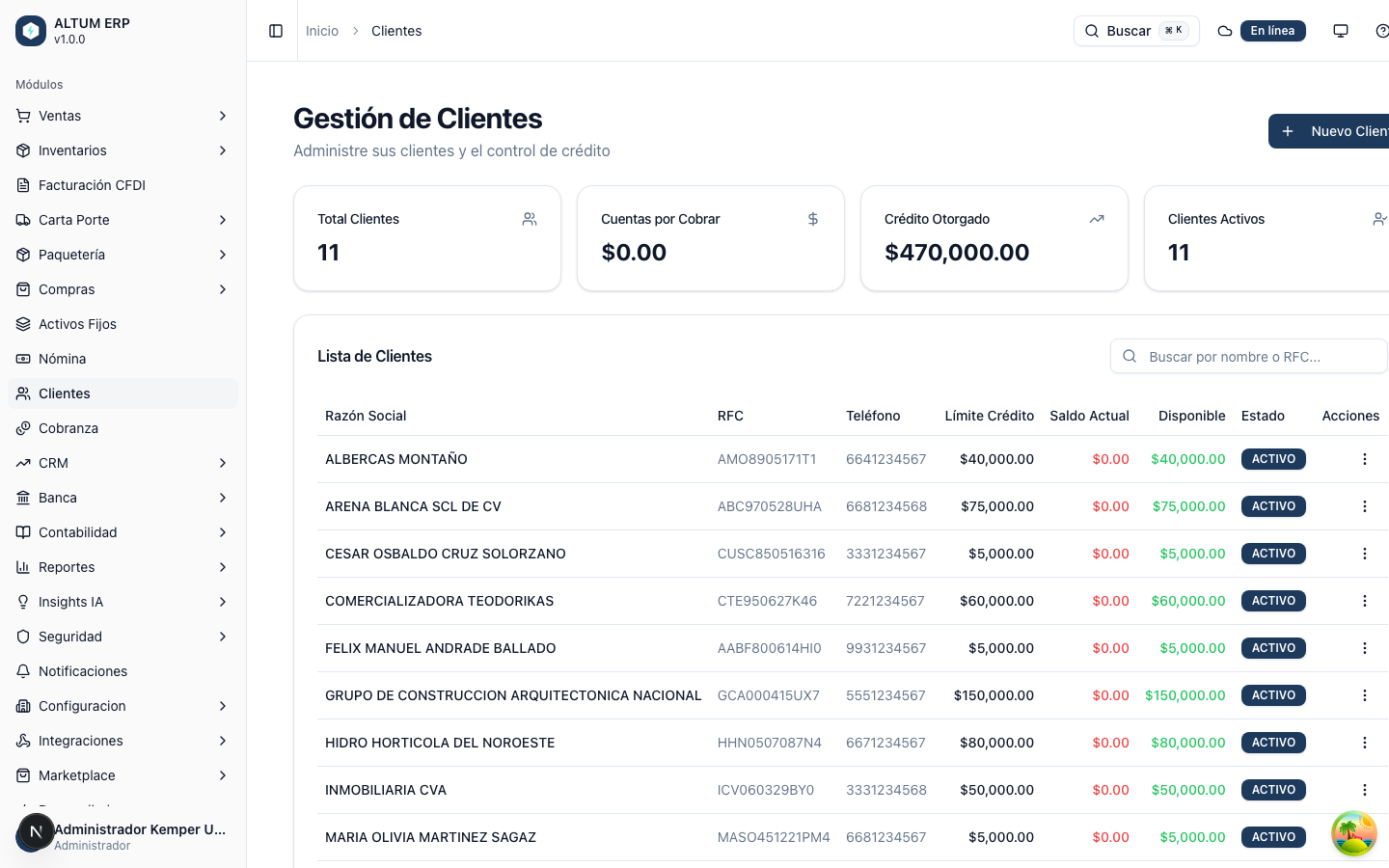Expand the Configuracion chevron

[223, 706]
